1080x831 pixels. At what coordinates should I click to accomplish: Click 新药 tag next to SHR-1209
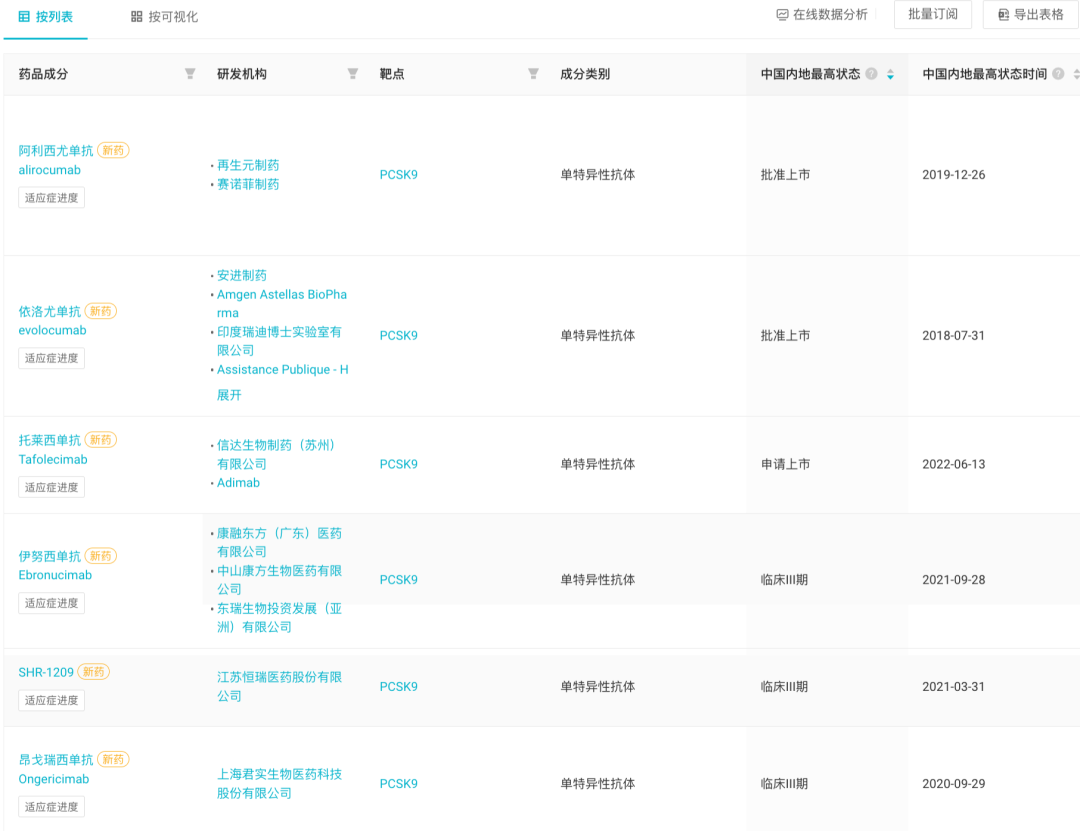94,672
